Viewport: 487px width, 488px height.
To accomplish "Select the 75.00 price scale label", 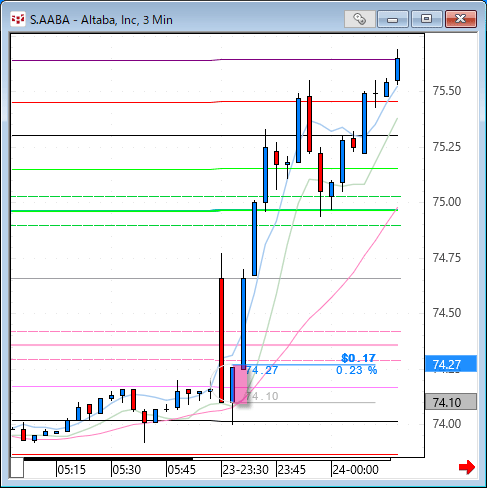I will (447, 202).
